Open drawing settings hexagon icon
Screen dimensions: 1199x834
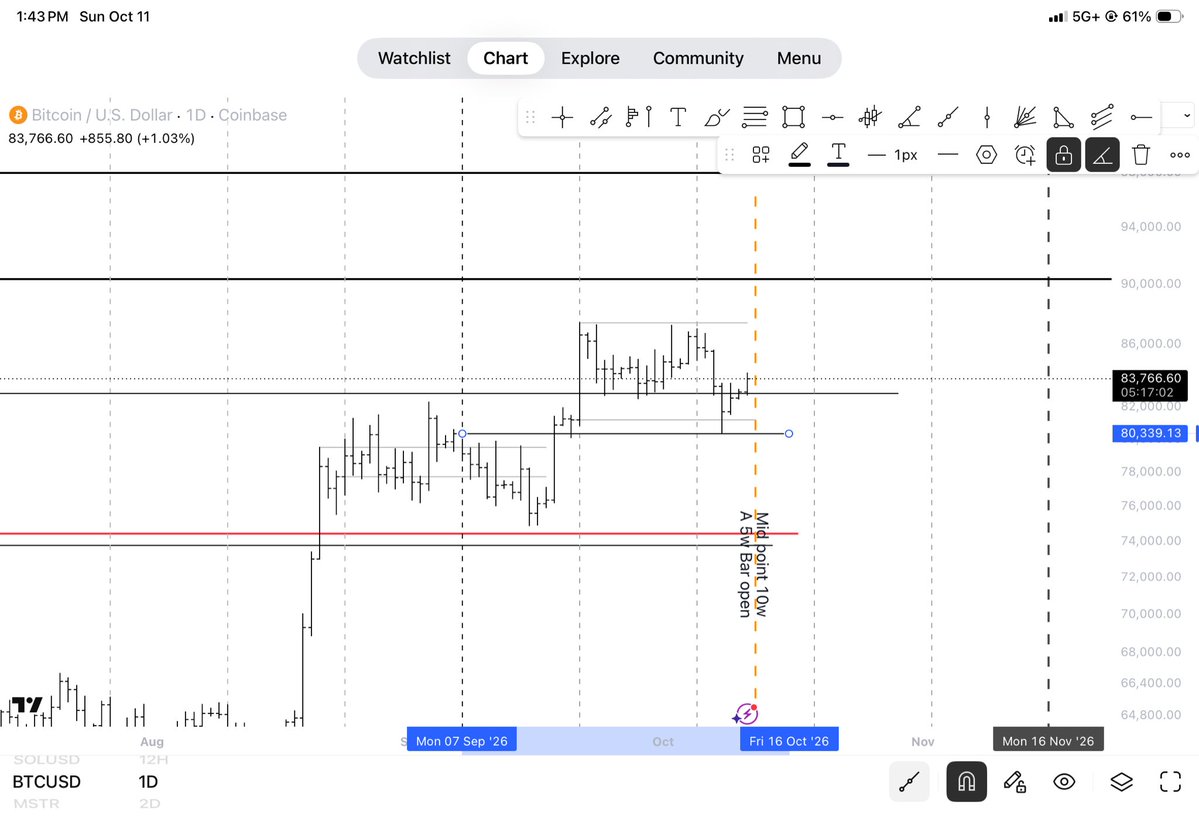(986, 155)
